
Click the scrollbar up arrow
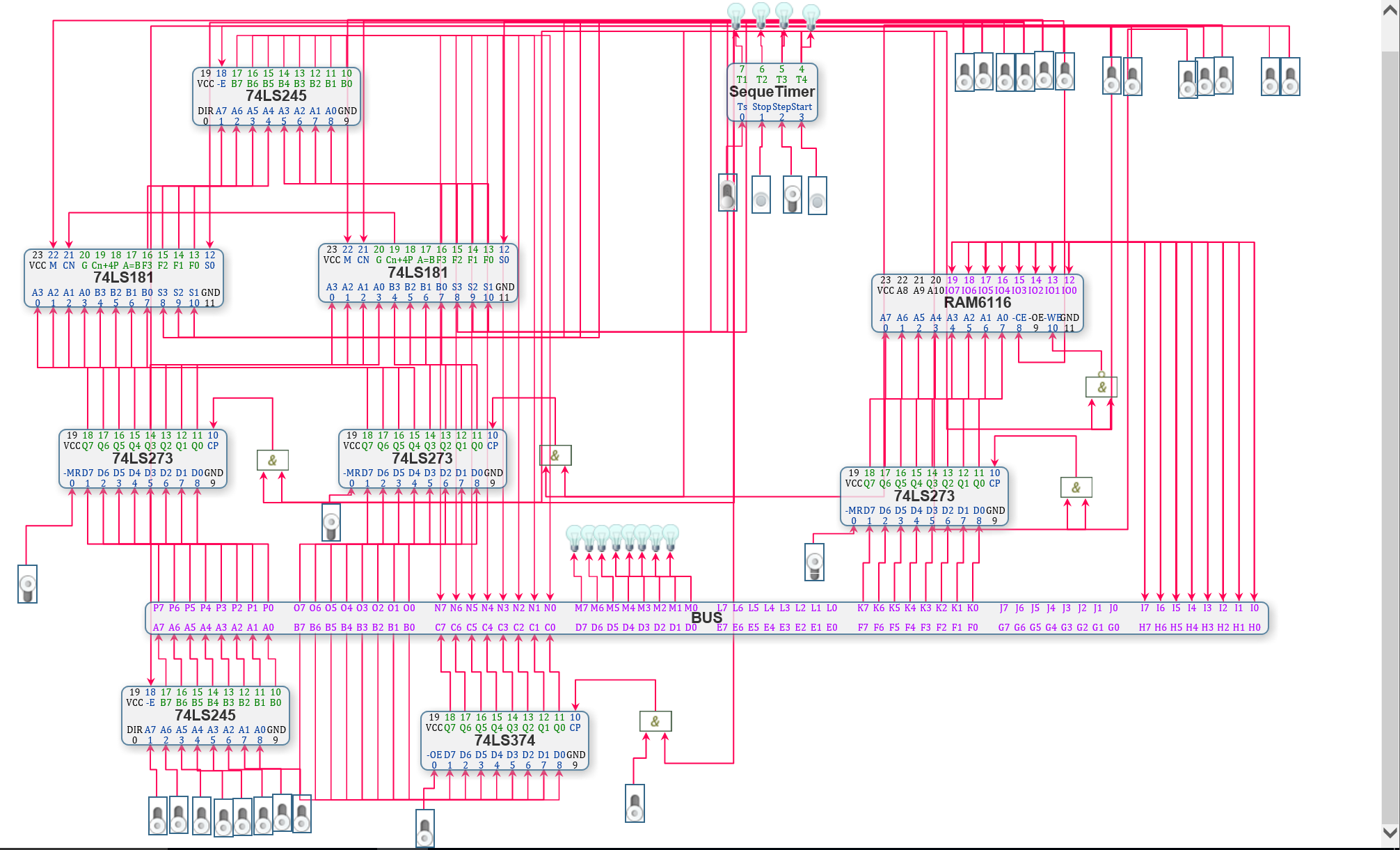coord(1390,10)
